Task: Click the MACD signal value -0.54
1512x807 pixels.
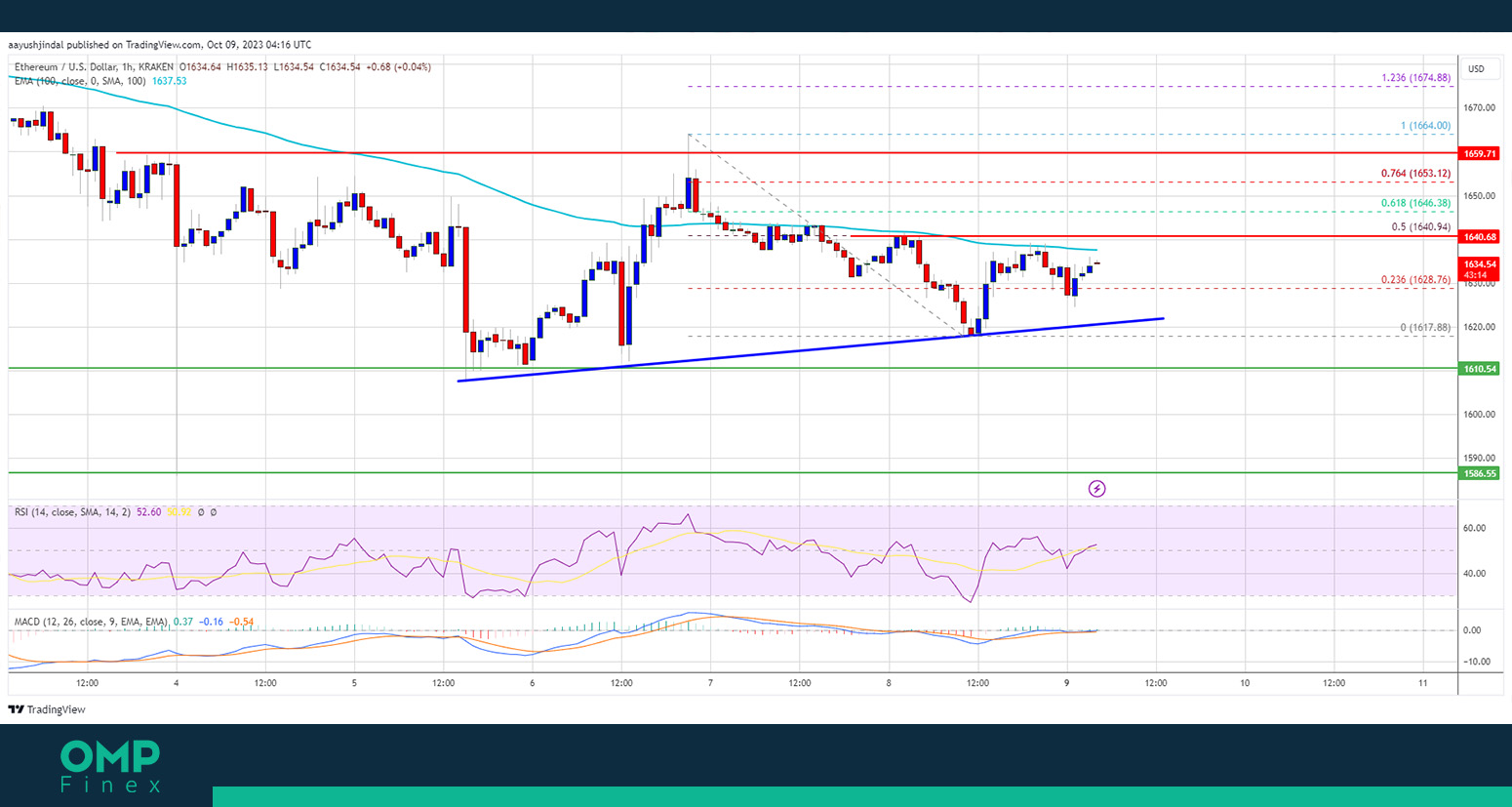Action: tap(243, 622)
